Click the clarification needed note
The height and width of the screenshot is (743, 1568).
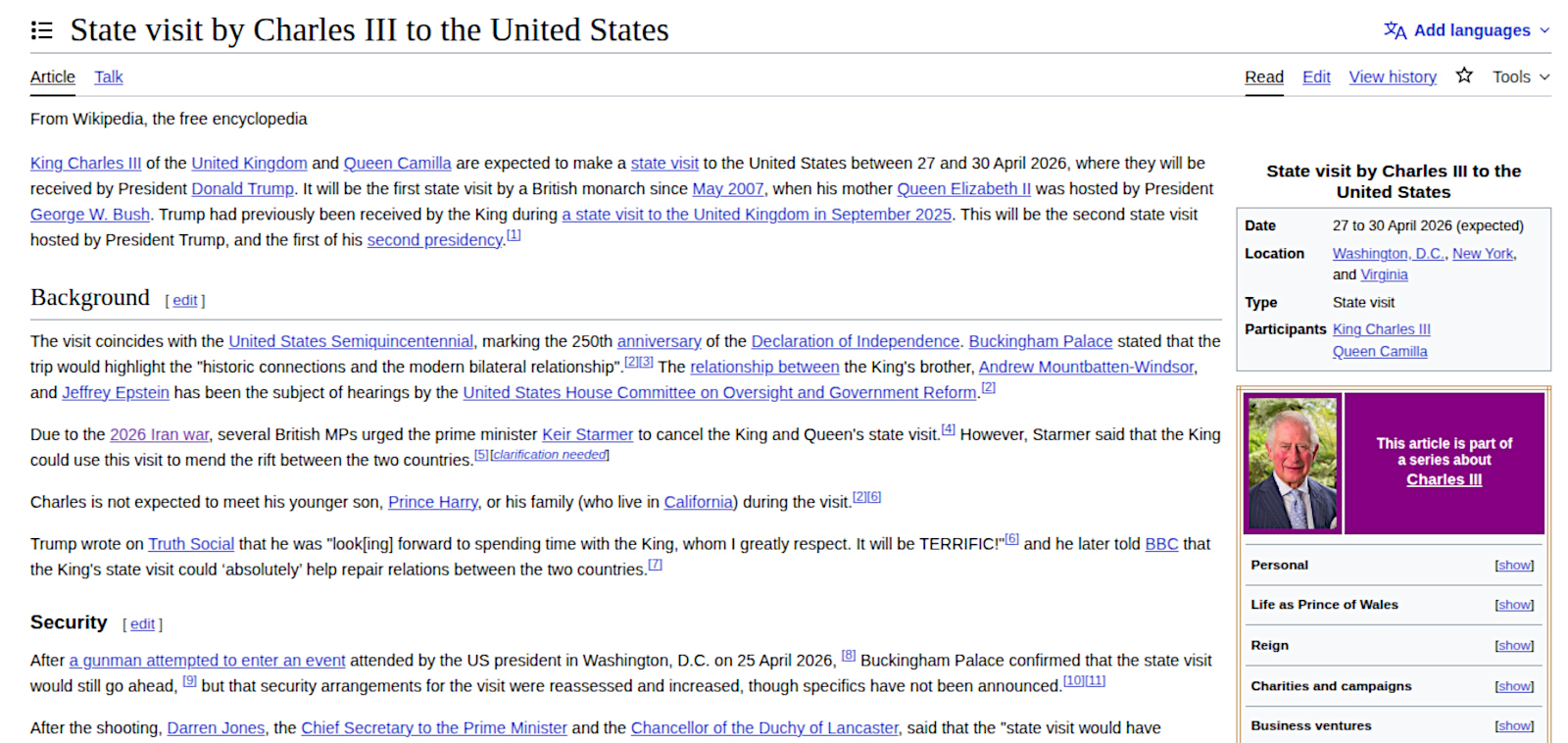tap(550, 455)
